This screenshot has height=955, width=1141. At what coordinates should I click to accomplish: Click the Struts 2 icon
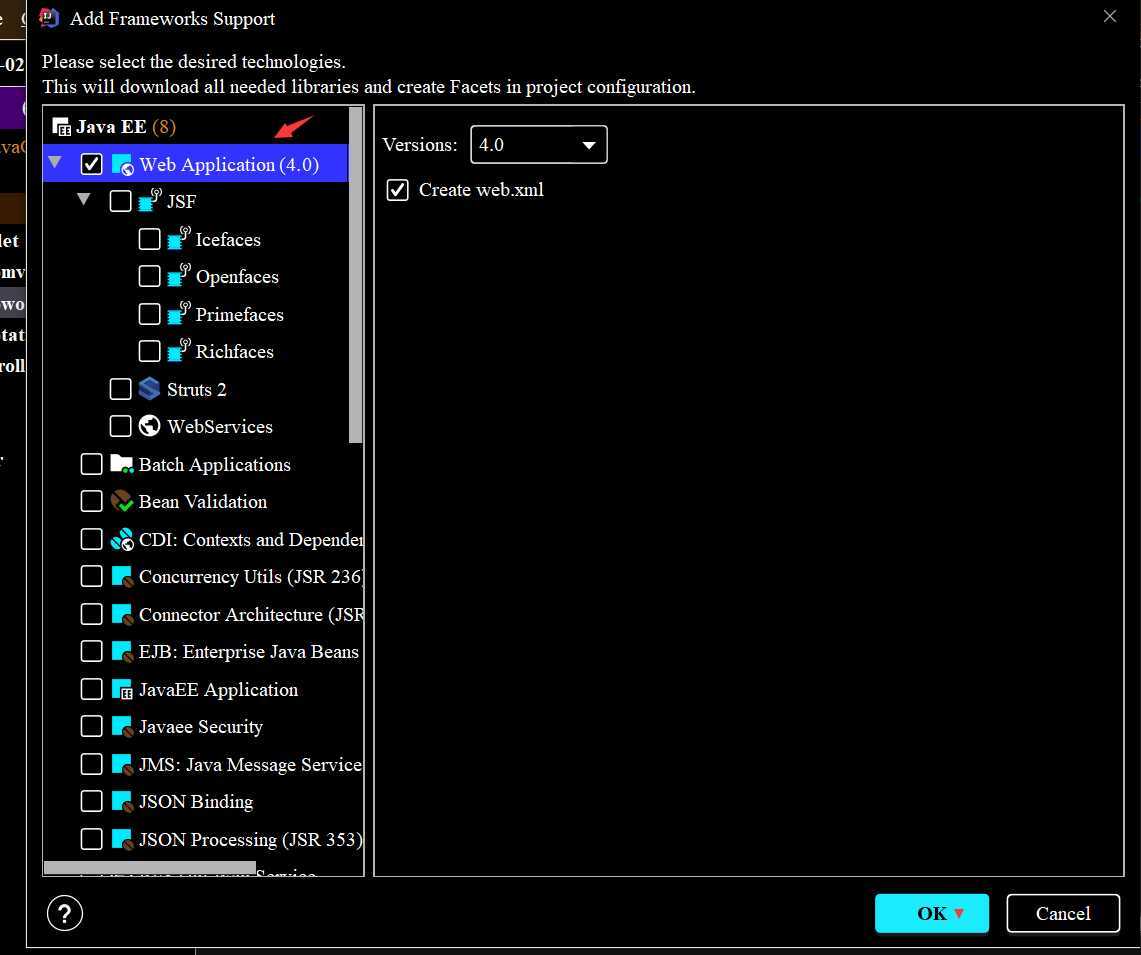(x=149, y=389)
